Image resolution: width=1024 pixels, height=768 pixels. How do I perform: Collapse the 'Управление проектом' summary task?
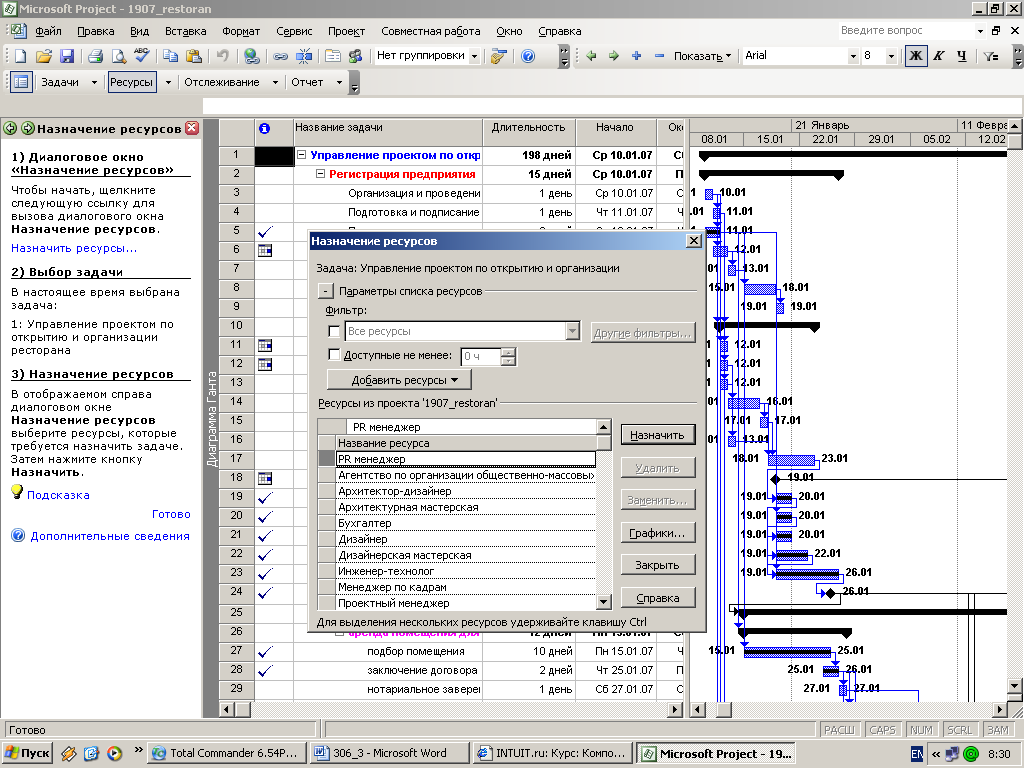coord(301,155)
